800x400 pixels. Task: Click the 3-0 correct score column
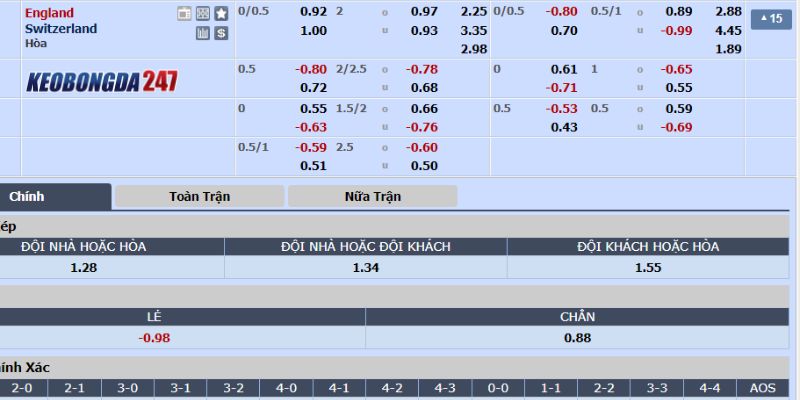(128, 388)
